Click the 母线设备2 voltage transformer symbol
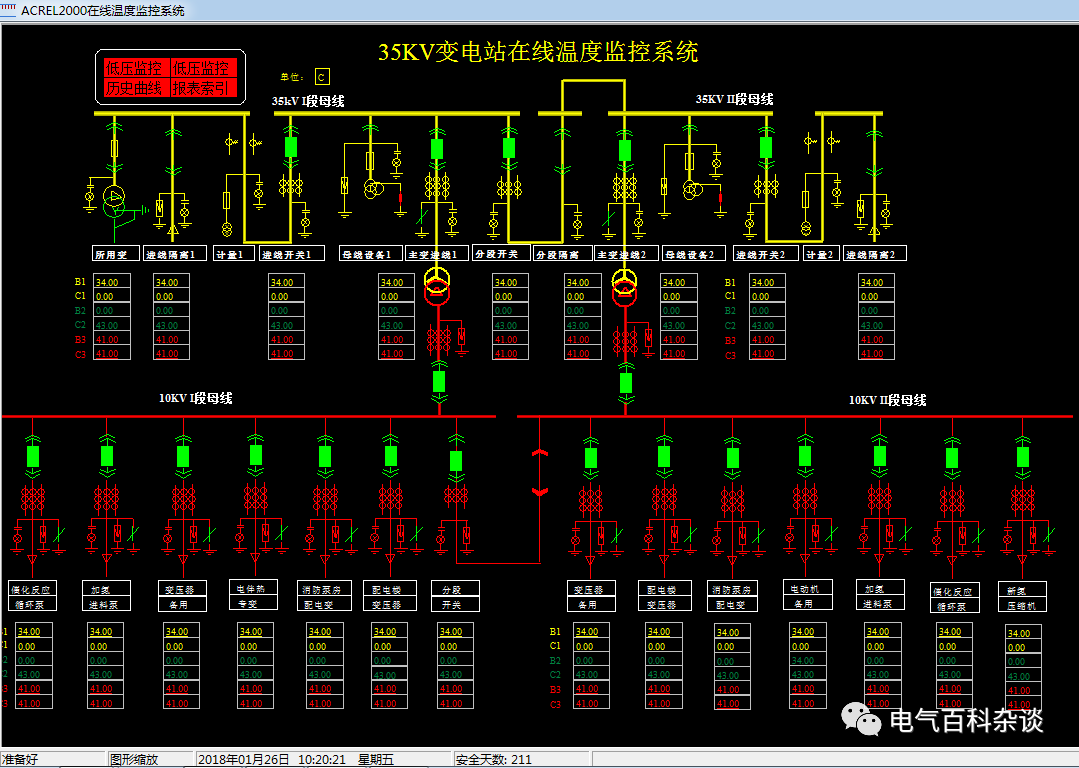 691,189
